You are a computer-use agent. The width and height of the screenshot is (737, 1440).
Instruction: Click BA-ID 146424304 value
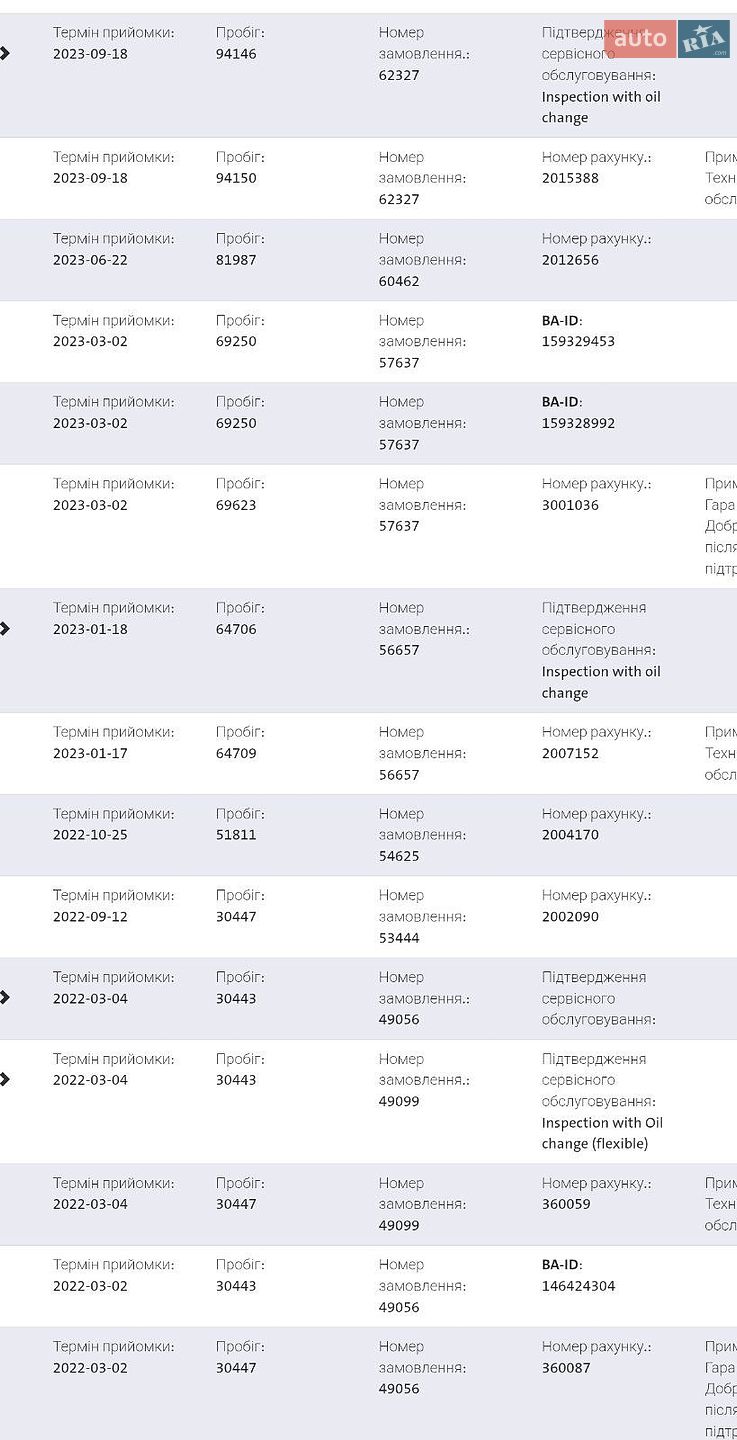coord(578,1286)
